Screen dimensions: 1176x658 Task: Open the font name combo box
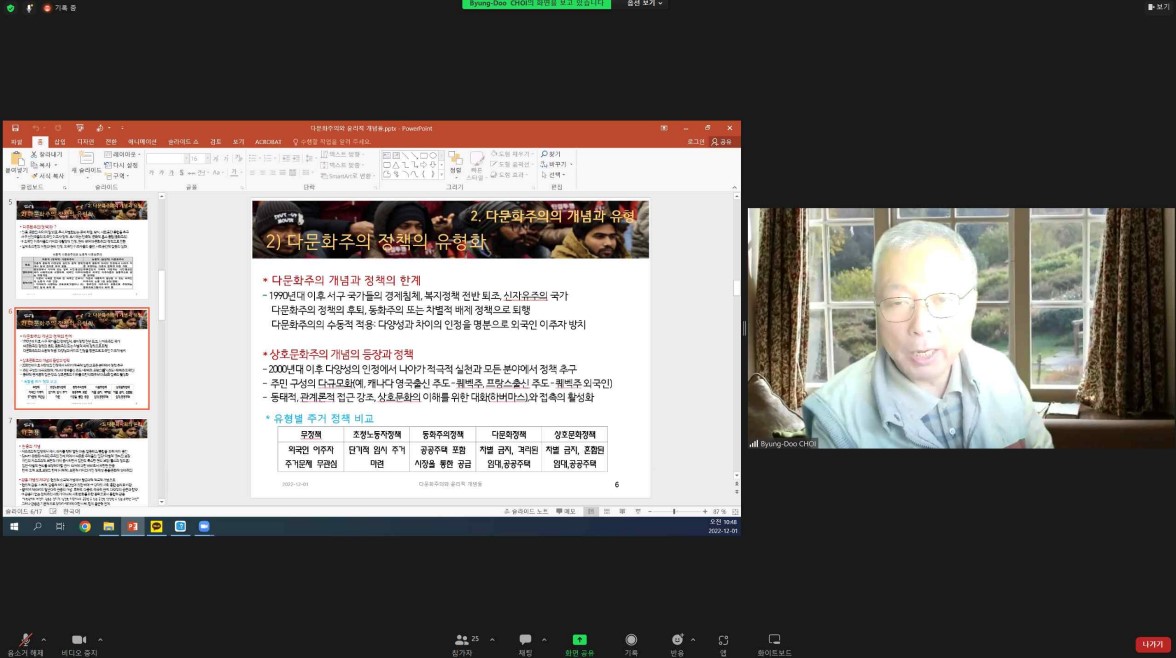166,159
